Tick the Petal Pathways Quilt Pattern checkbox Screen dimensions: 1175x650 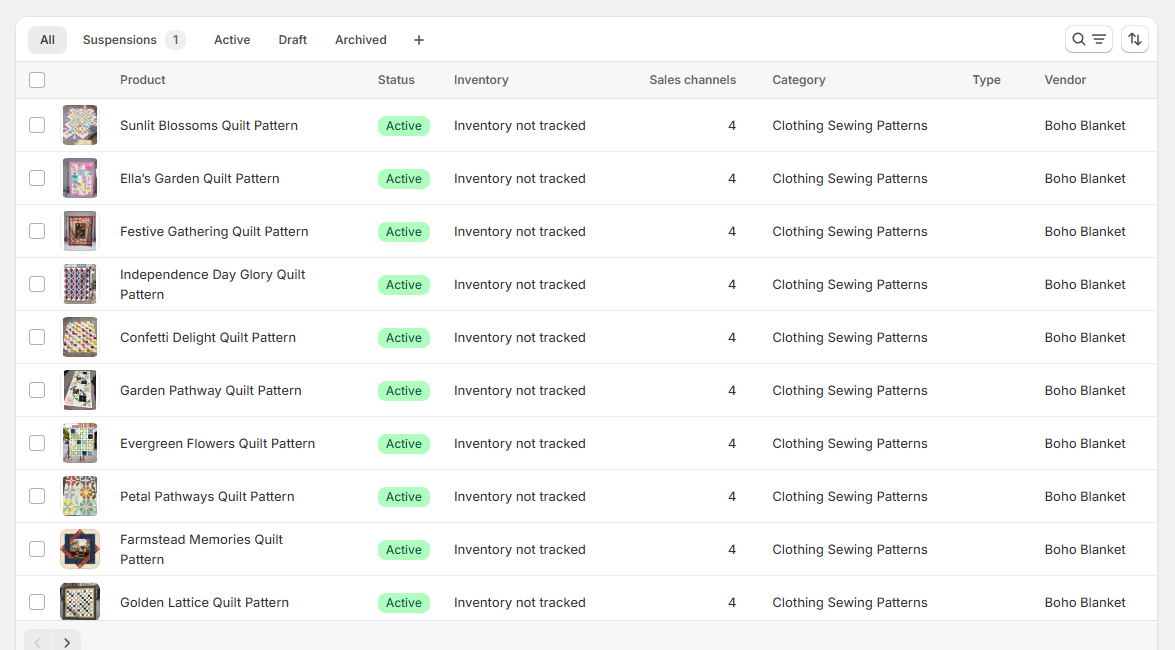(37, 496)
